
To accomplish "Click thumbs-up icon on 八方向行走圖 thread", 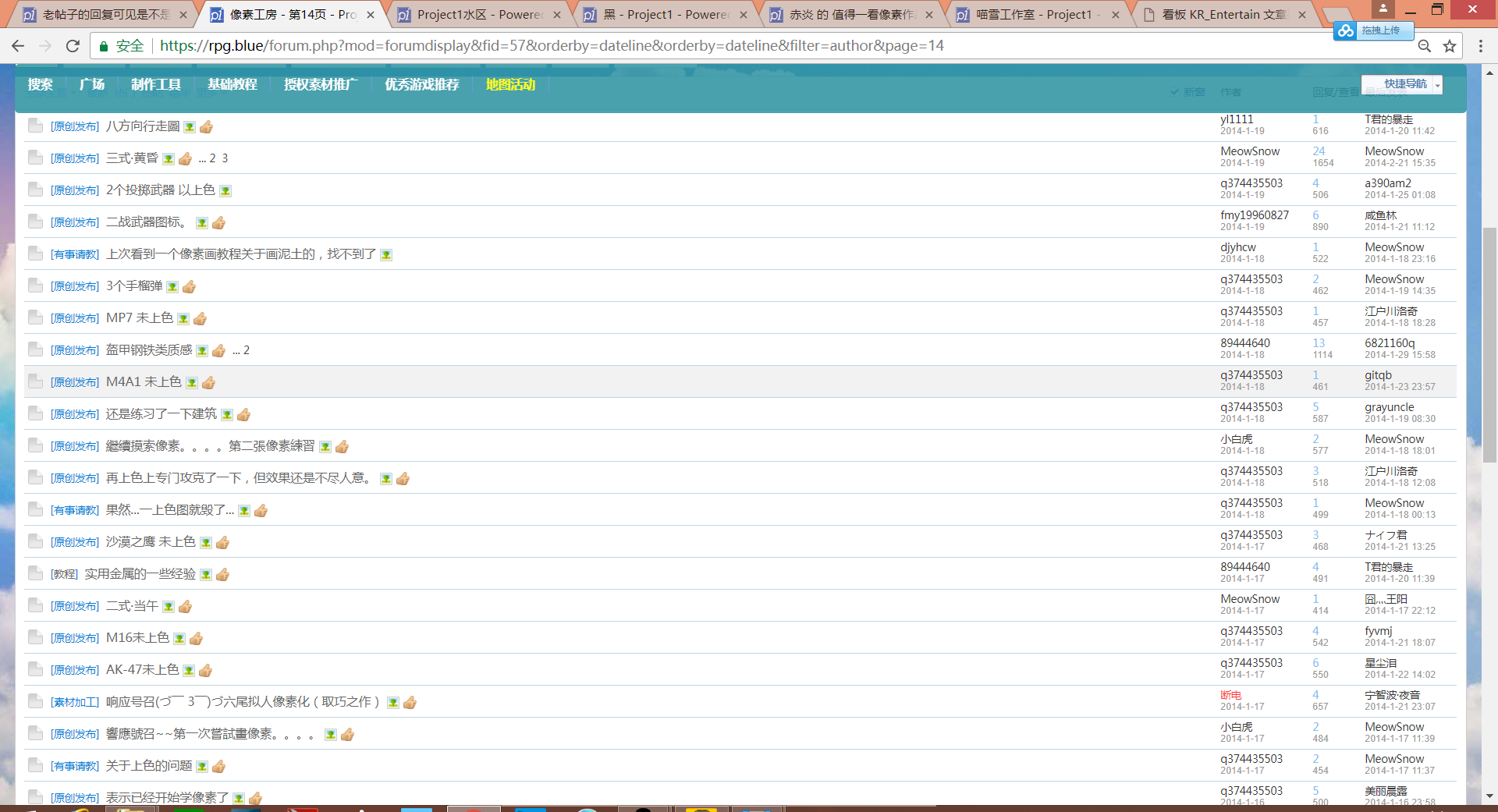I will point(206,126).
